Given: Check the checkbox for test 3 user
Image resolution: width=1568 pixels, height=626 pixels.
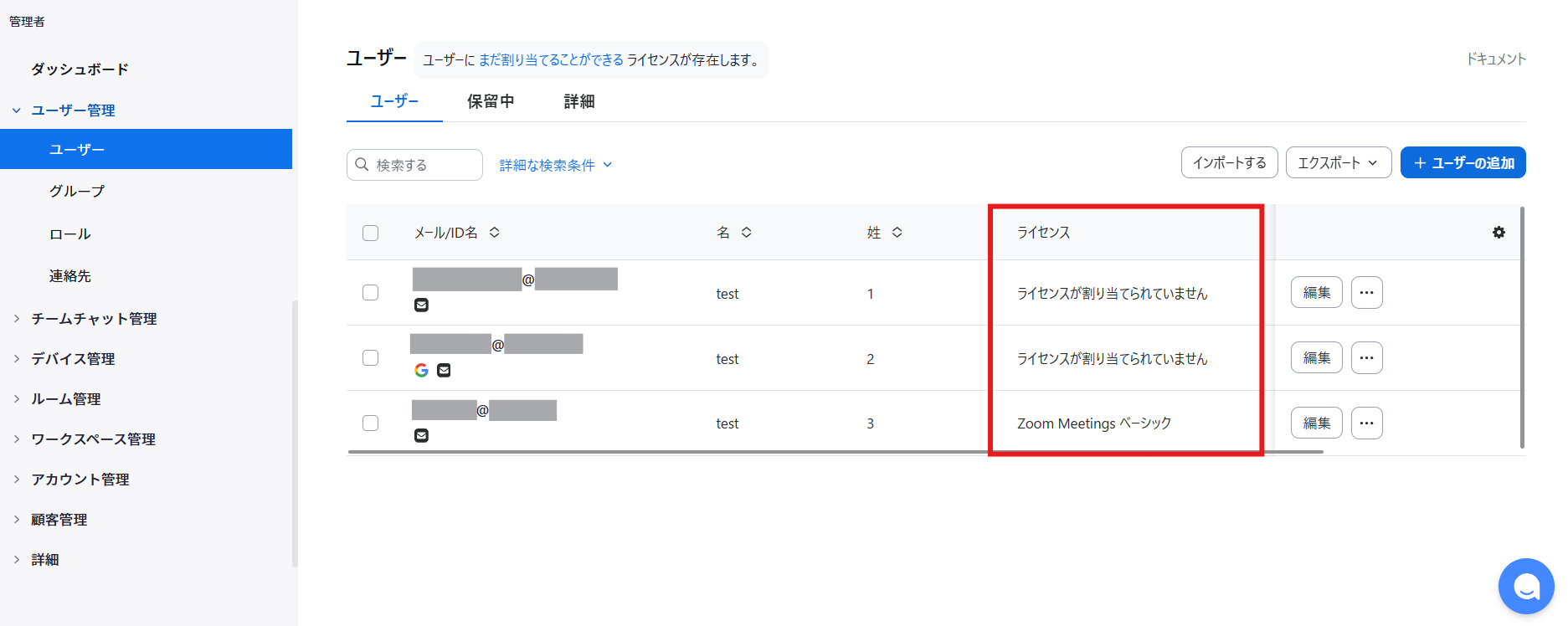Looking at the screenshot, I should point(370,423).
